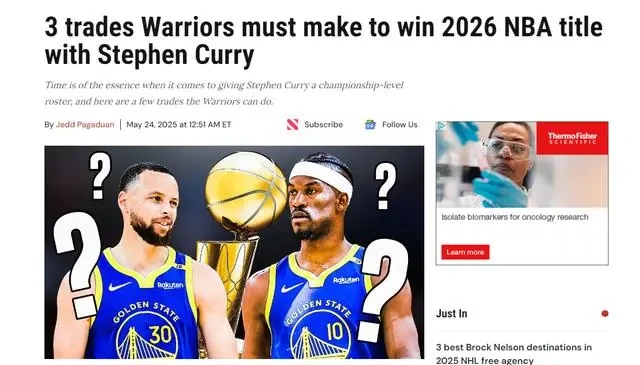Click the Subscribe text link
The height and width of the screenshot is (365, 640).
[x=323, y=125]
